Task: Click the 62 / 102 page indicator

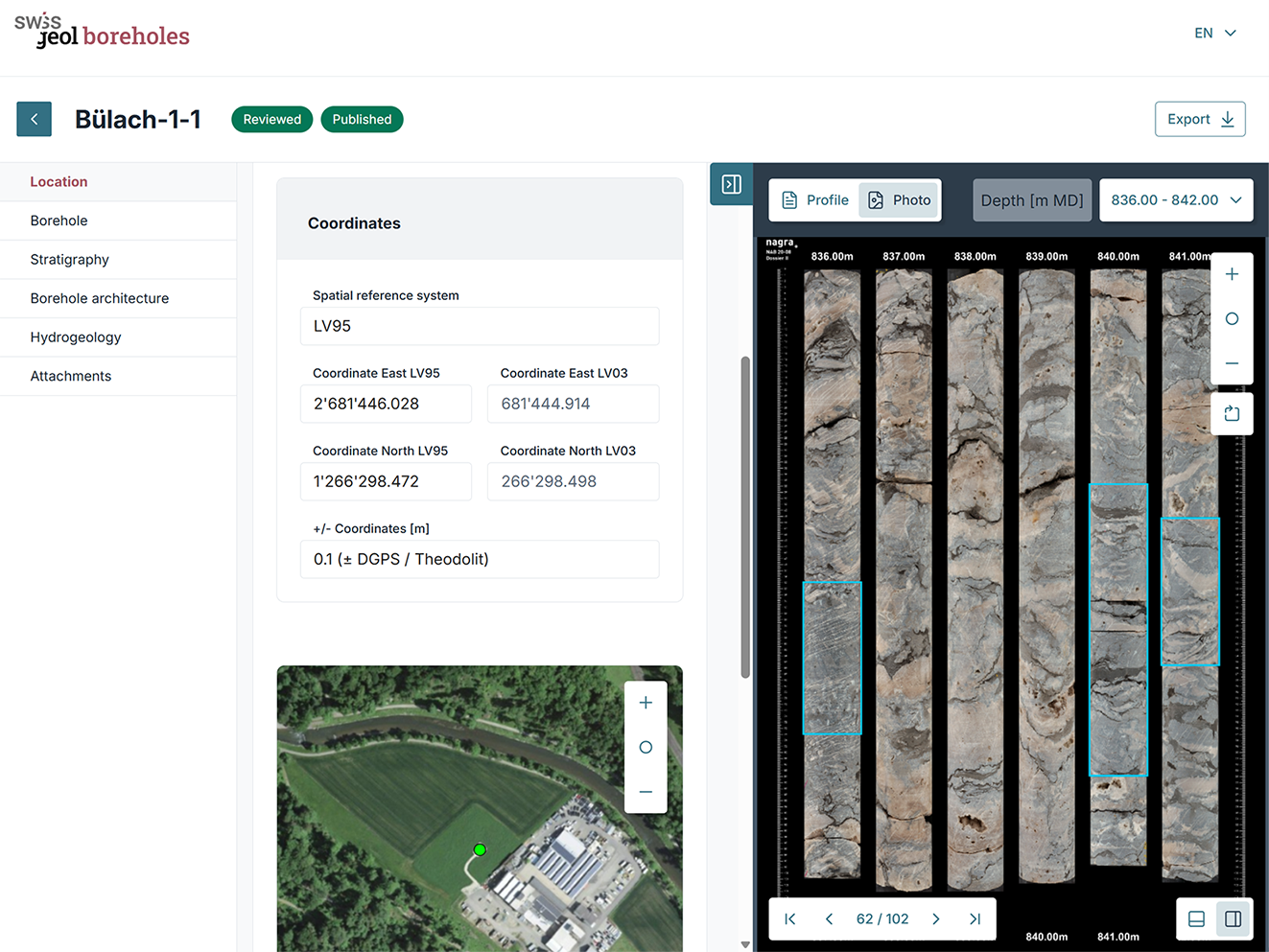Action: coord(882,918)
